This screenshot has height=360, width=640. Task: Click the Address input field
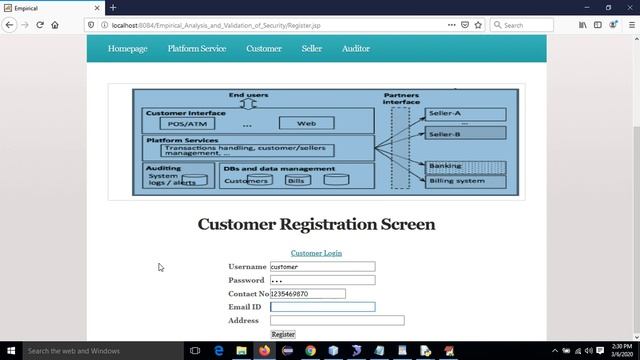click(x=337, y=320)
